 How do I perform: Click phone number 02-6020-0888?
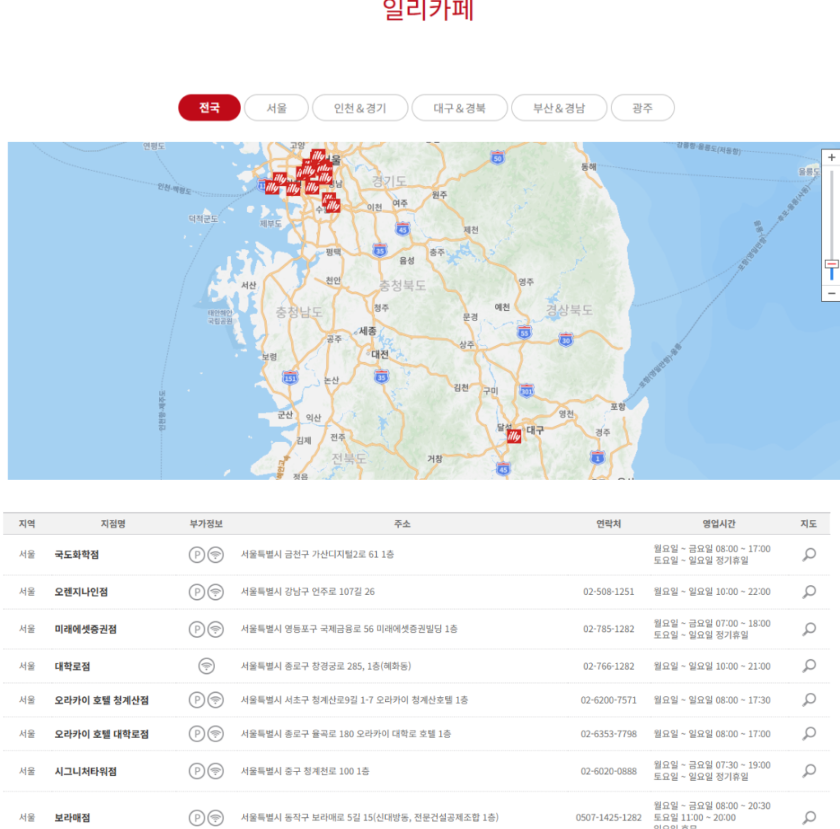point(609,772)
